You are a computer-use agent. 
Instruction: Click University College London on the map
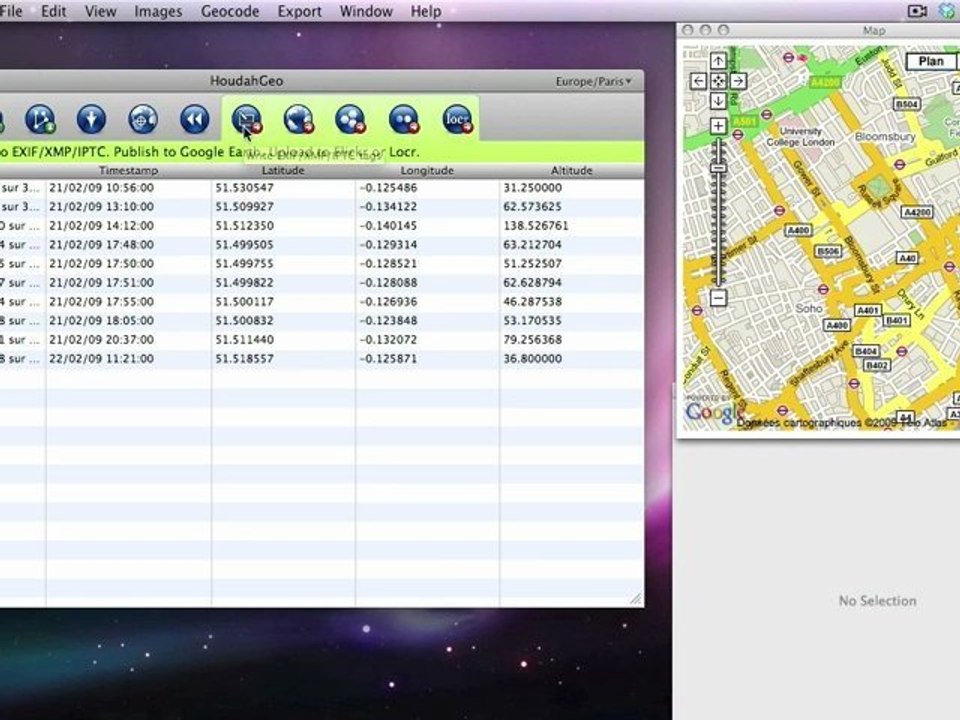801,137
